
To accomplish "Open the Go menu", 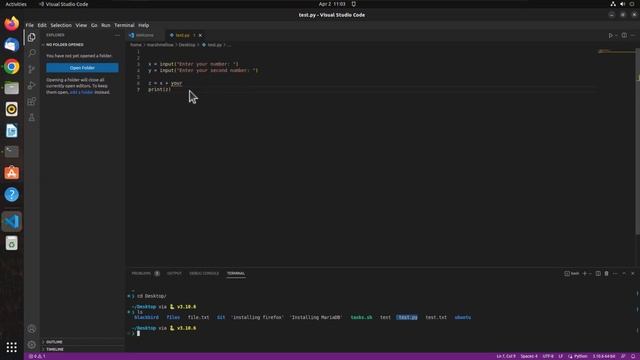I will pos(94,25).
